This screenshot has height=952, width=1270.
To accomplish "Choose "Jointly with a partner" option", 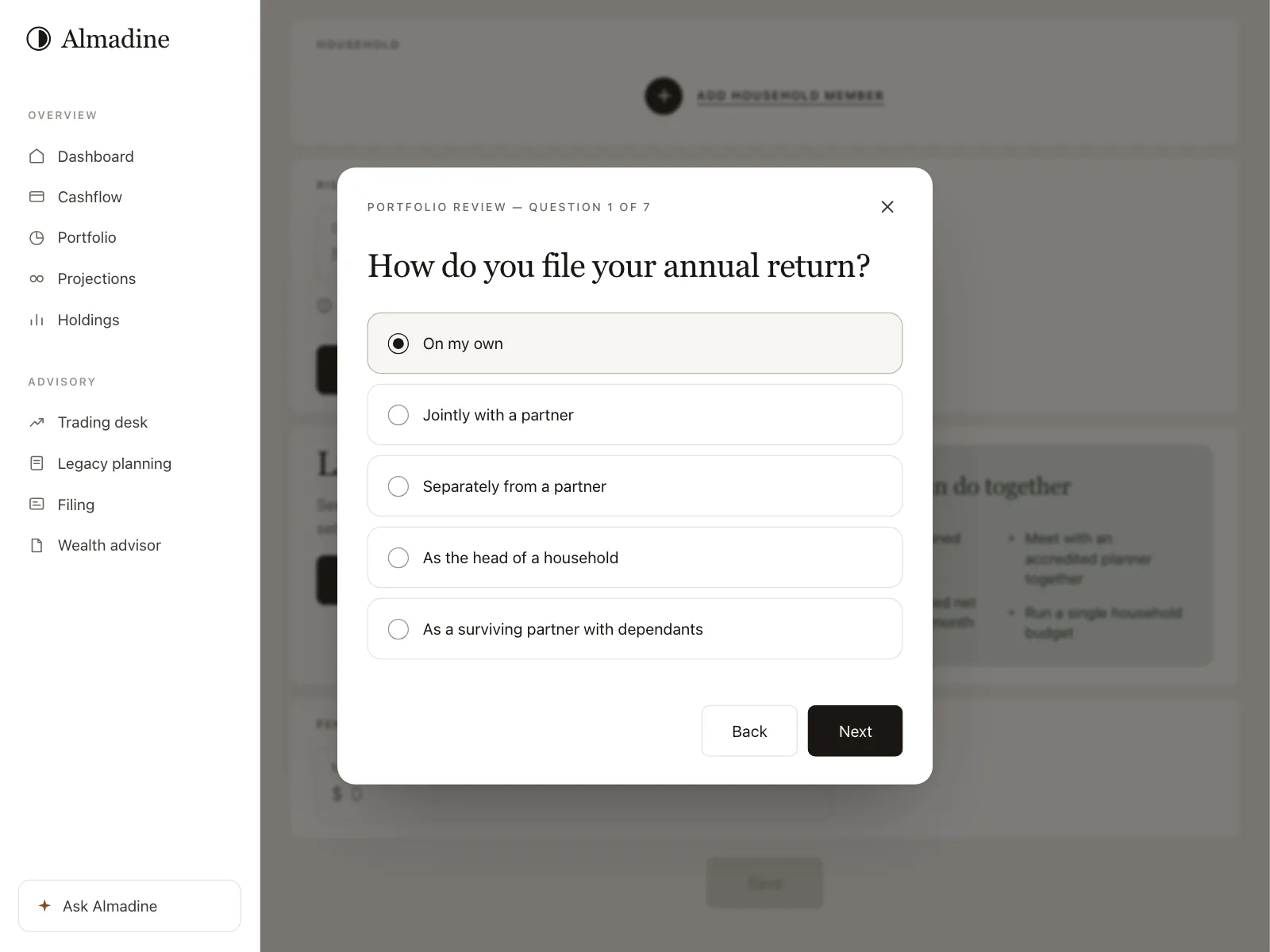I will tap(635, 415).
